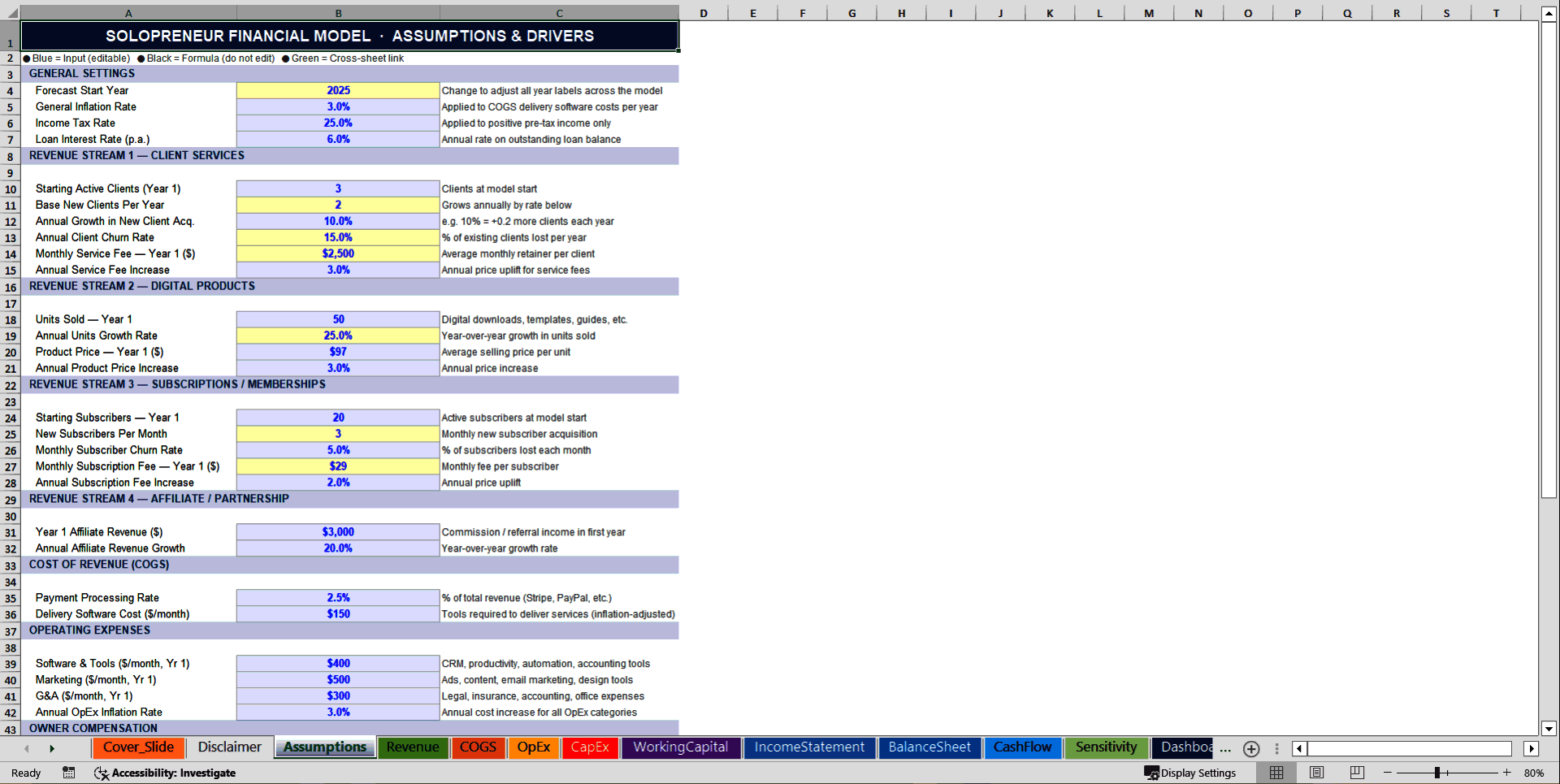Image resolution: width=1560 pixels, height=784 pixels.
Task: Add a new worksheet with the plus icon
Action: tap(1251, 749)
